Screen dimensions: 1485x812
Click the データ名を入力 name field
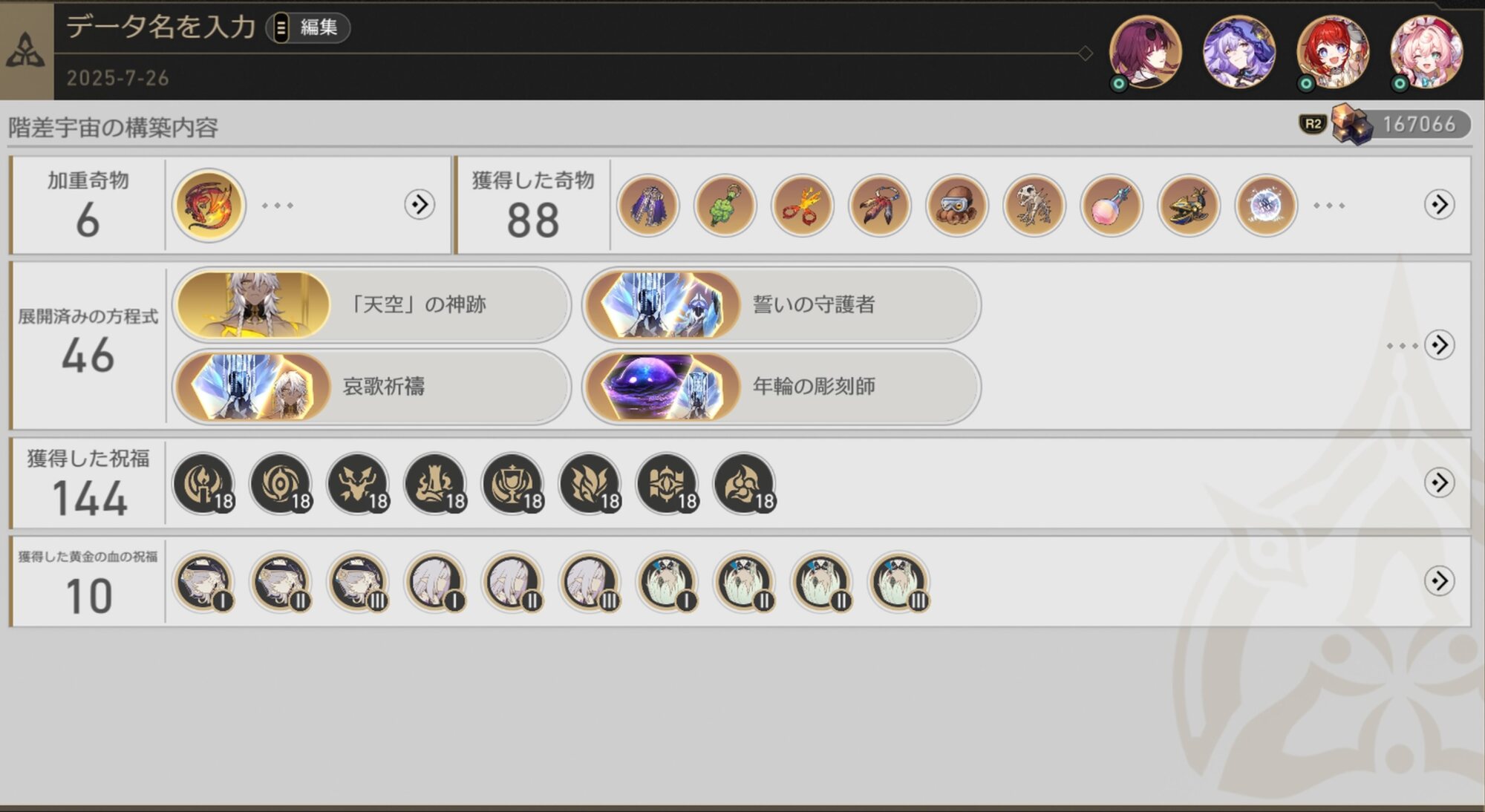[x=161, y=27]
